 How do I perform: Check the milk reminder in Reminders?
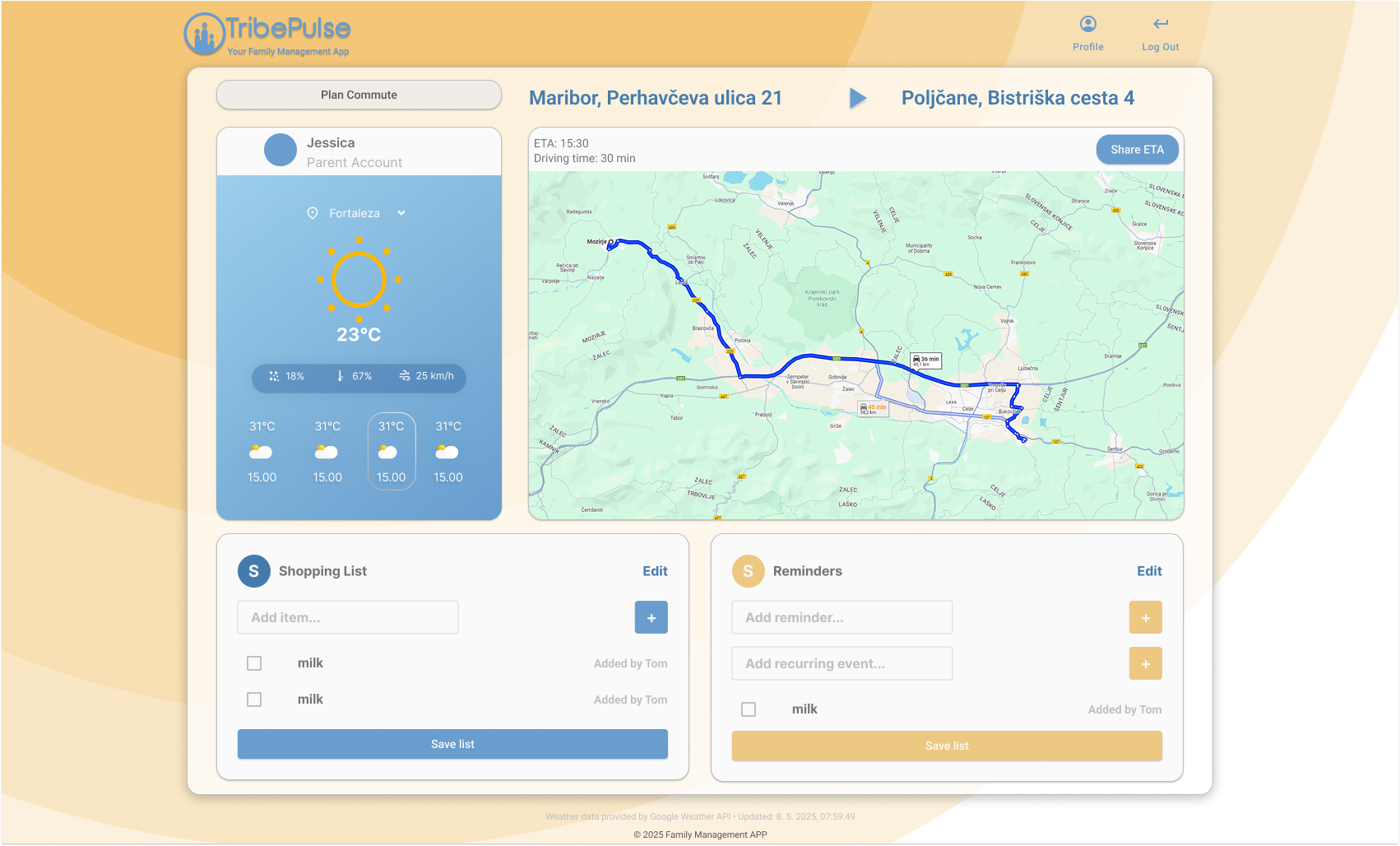tap(749, 709)
